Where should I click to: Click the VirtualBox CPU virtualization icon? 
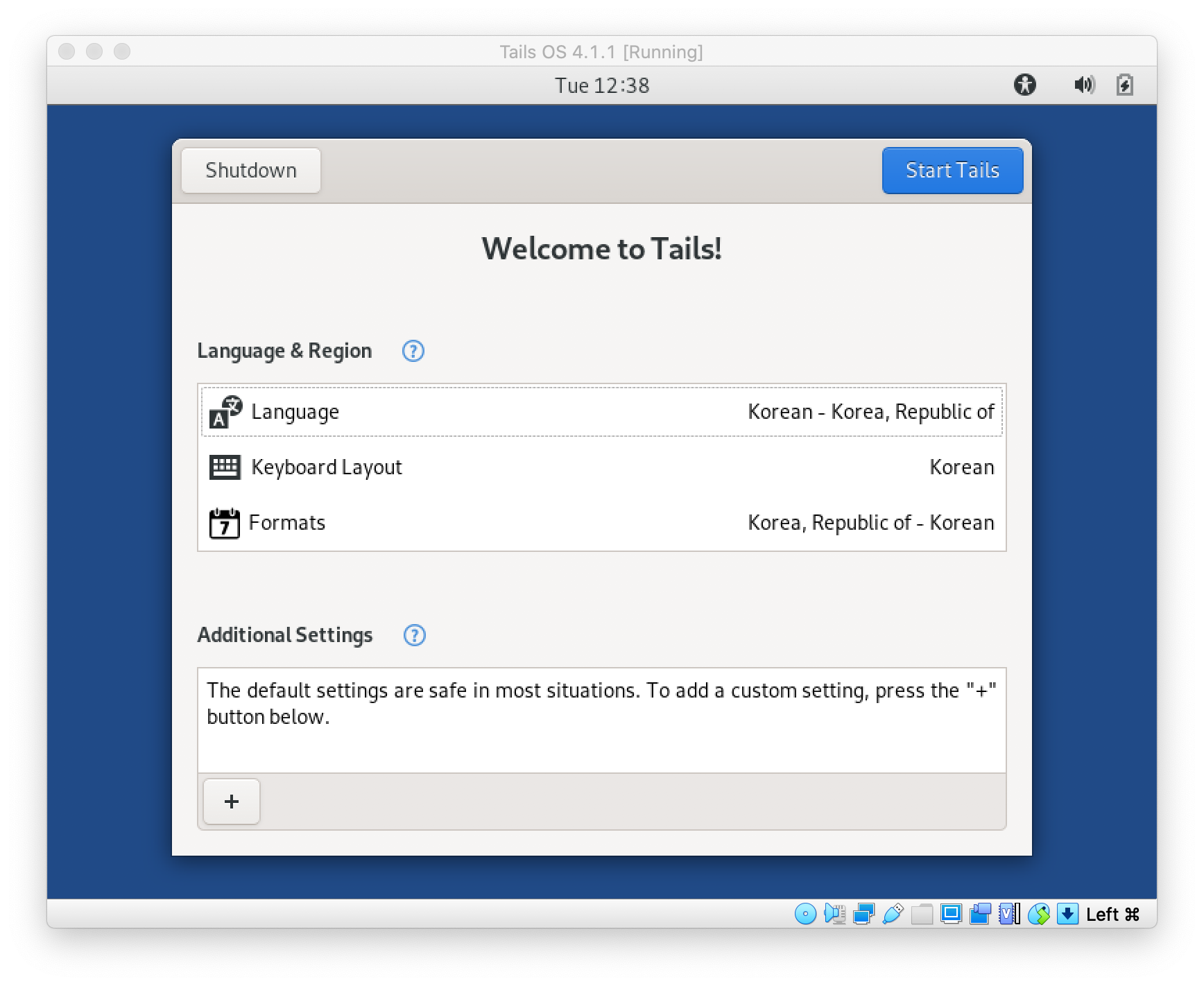[1009, 914]
